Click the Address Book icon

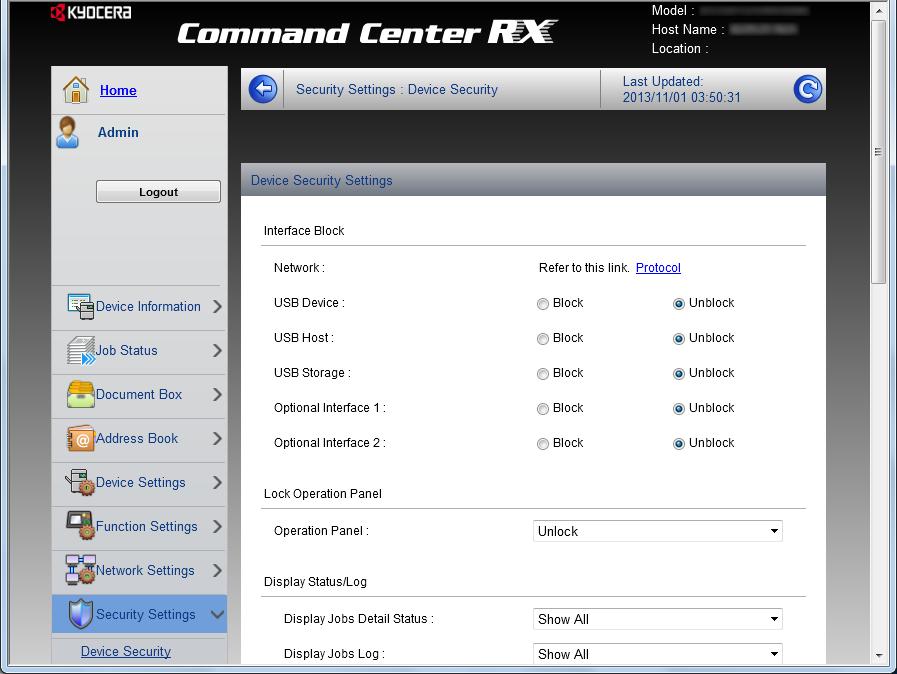tap(81, 438)
